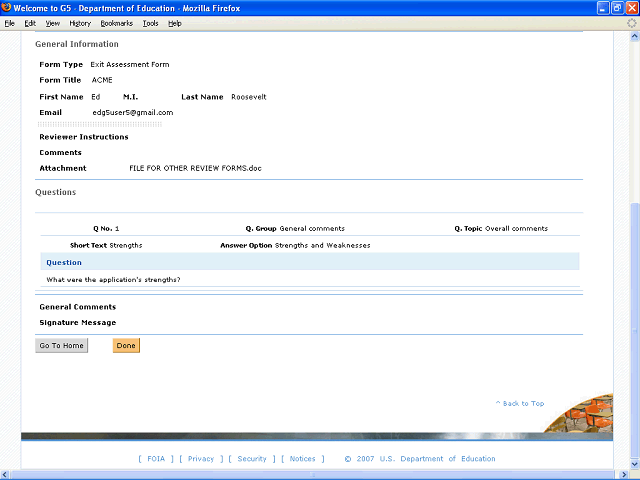
Task: Click the vertical scrollbar up arrow
Action: coord(634,37)
